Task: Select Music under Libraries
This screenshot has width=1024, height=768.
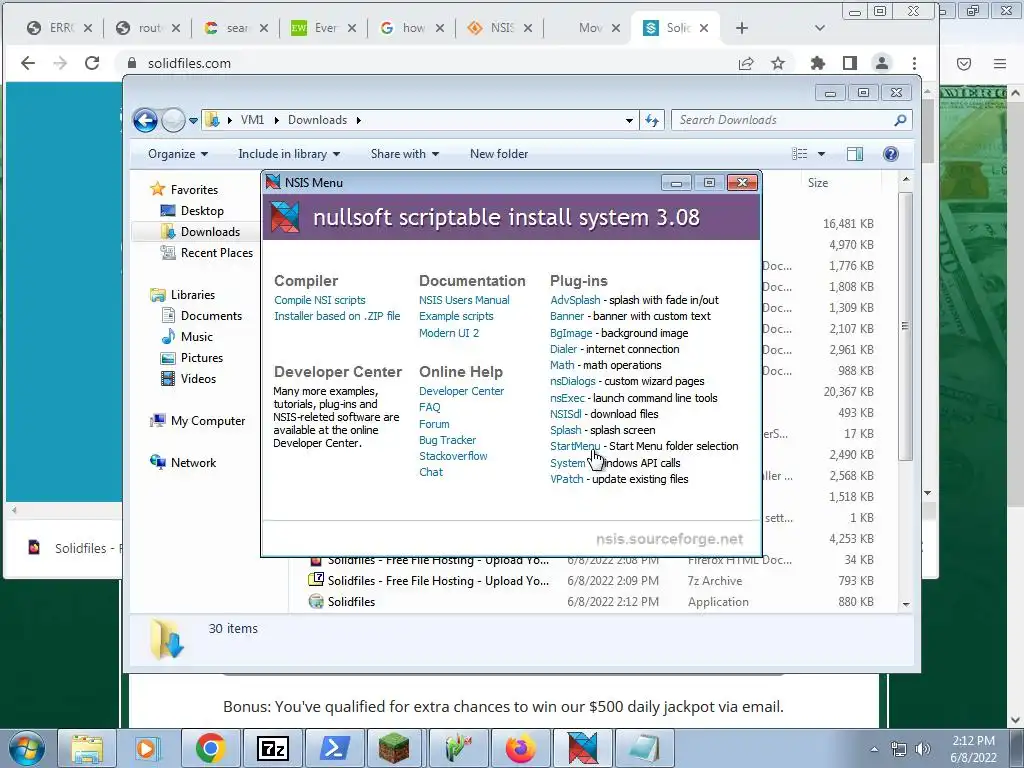Action: coord(197,337)
